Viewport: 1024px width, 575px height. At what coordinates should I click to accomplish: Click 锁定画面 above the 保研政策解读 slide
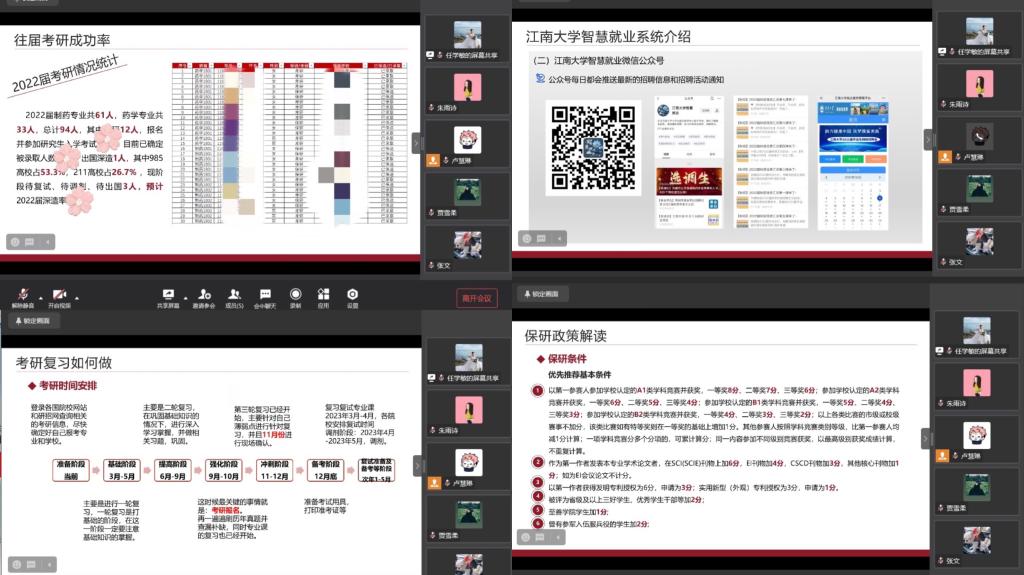click(x=543, y=294)
